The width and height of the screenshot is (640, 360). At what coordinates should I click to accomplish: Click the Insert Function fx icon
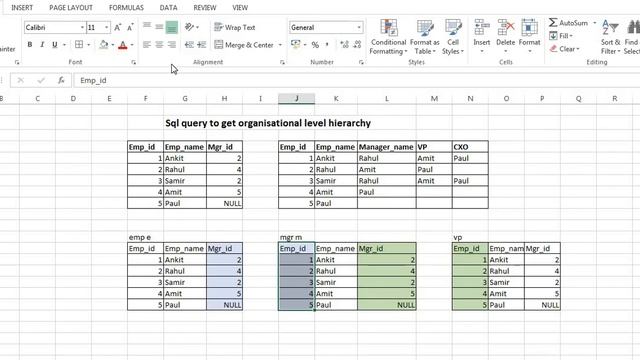coord(61,80)
